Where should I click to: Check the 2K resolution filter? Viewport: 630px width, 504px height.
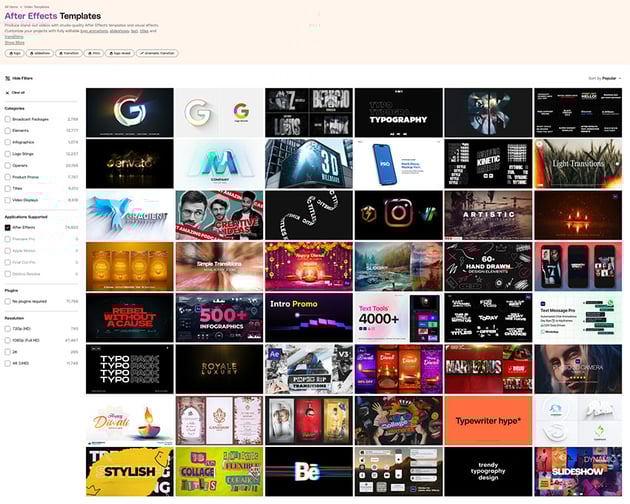click(8, 352)
